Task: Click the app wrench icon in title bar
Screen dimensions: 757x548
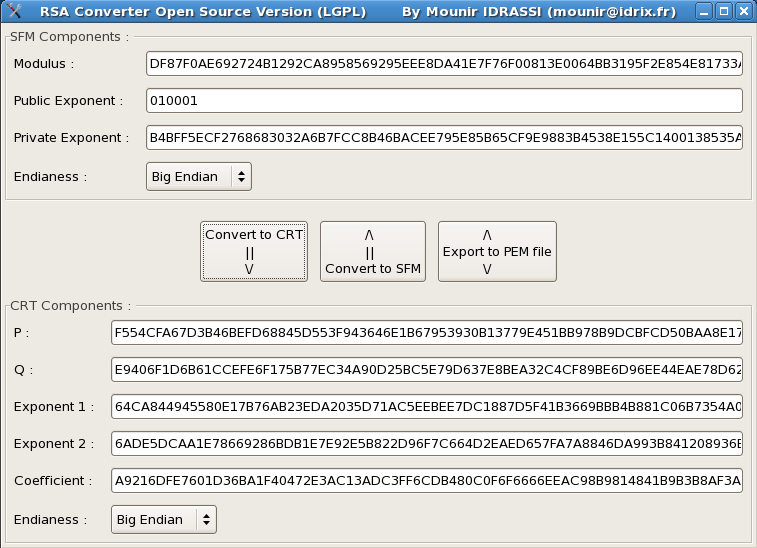Action: [x=13, y=12]
